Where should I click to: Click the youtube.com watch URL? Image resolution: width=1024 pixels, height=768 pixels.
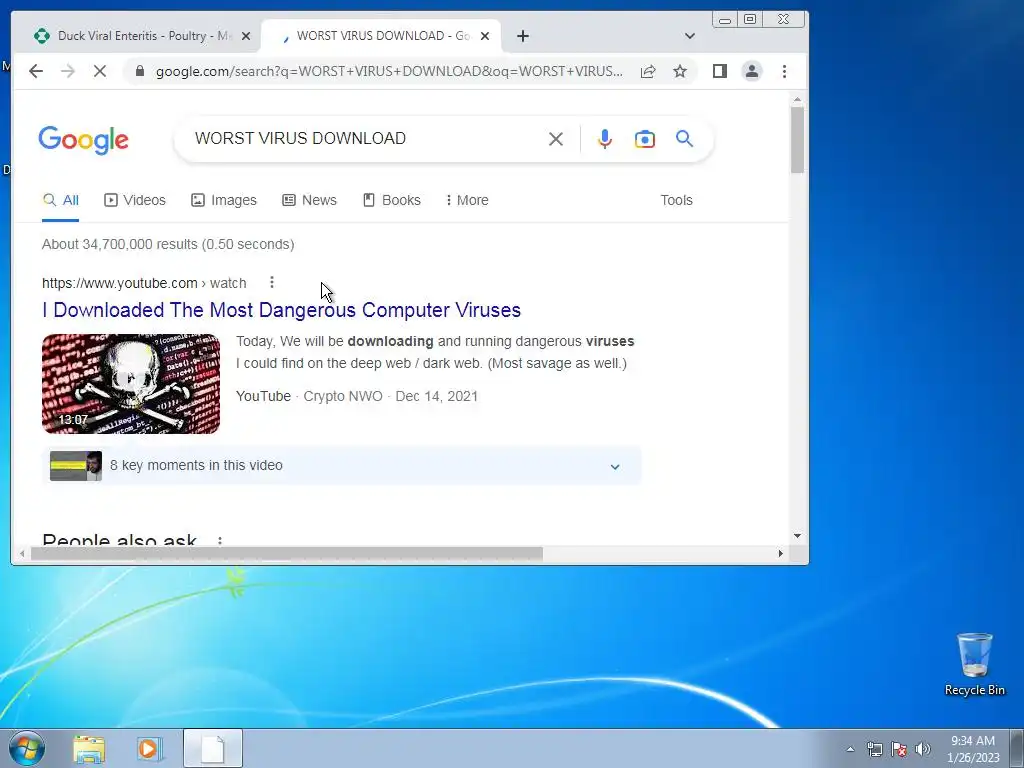144,283
